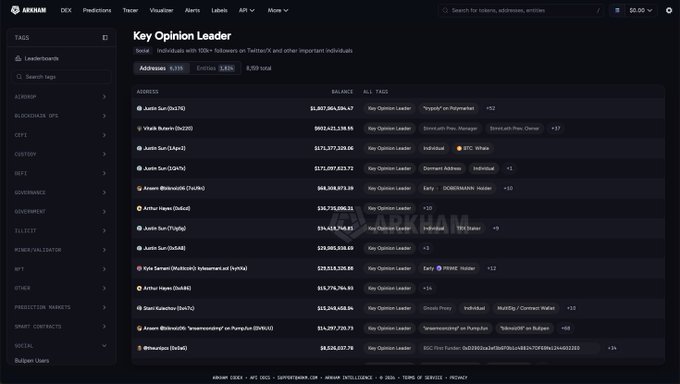This screenshot has width=680, height=384.
Task: Select the Addresses tab
Action: point(161,68)
